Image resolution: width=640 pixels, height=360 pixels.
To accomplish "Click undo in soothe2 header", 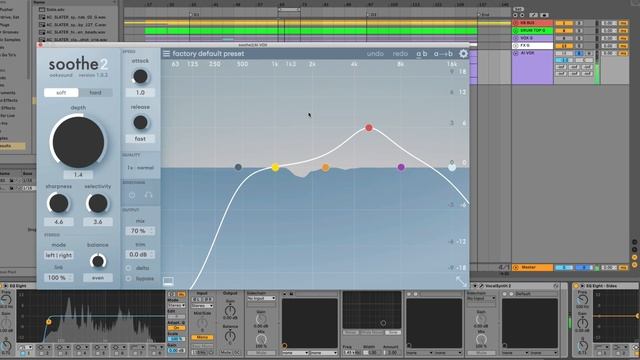I will point(375,53).
